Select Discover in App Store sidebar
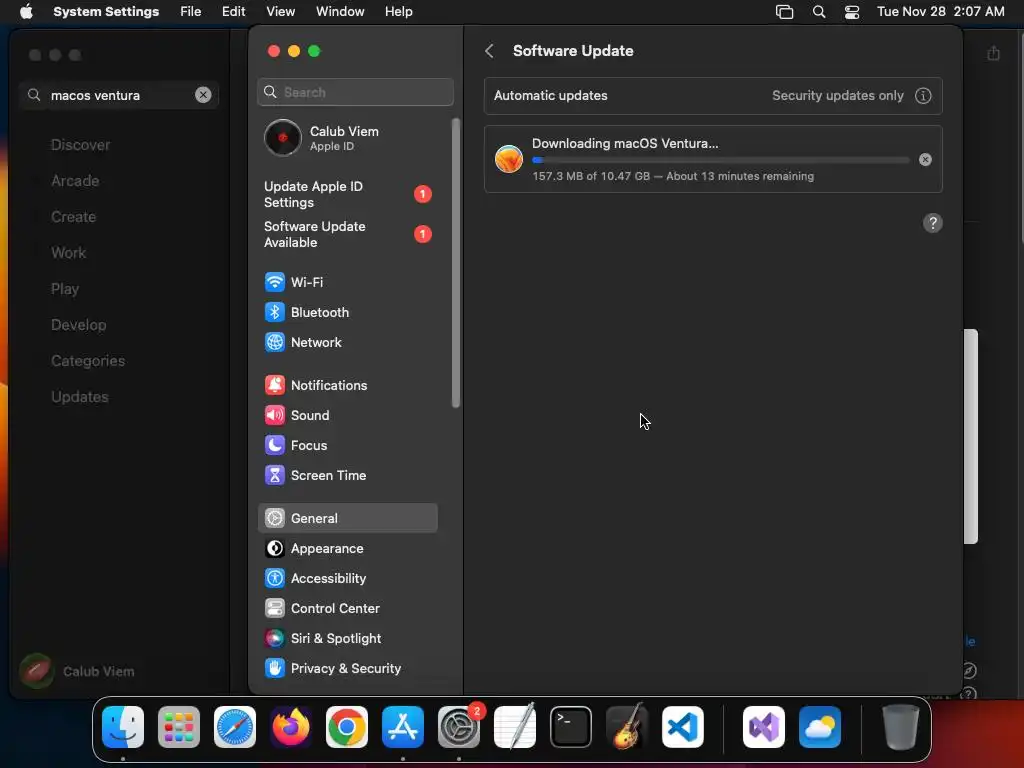1024x768 pixels. (x=80, y=145)
